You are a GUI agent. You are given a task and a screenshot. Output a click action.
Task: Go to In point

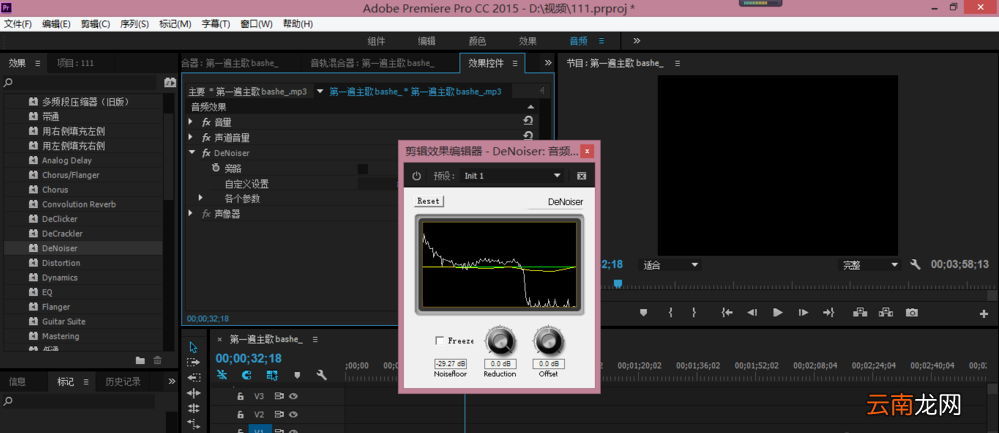pos(727,313)
